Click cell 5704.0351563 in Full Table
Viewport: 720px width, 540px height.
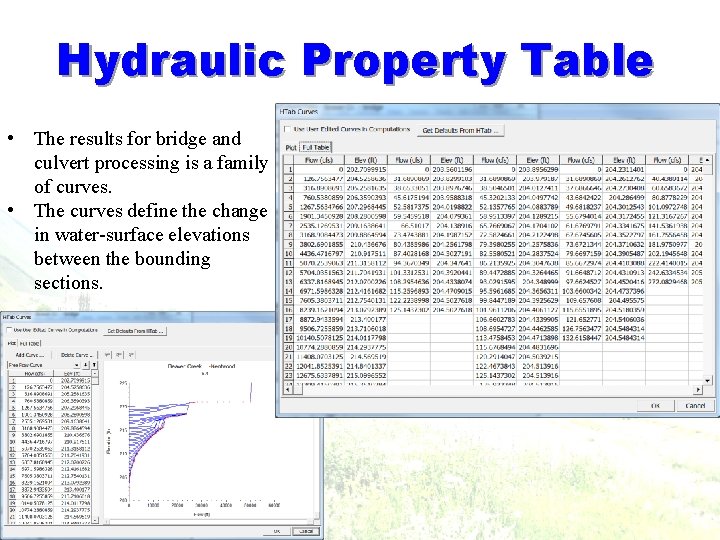pos(319,272)
